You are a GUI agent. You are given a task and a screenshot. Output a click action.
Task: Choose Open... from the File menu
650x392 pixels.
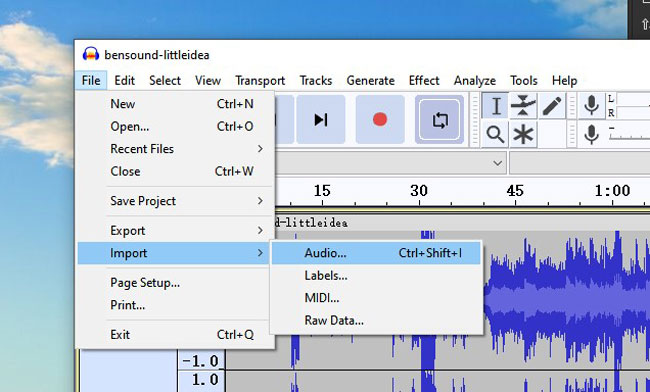click(175, 126)
